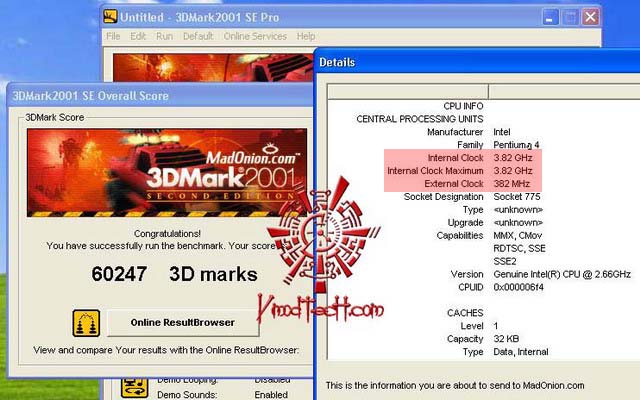Click the 3DMark2001 Second Edition banner image
Image resolution: width=640 pixels, height=400 pixels.
coord(167,173)
